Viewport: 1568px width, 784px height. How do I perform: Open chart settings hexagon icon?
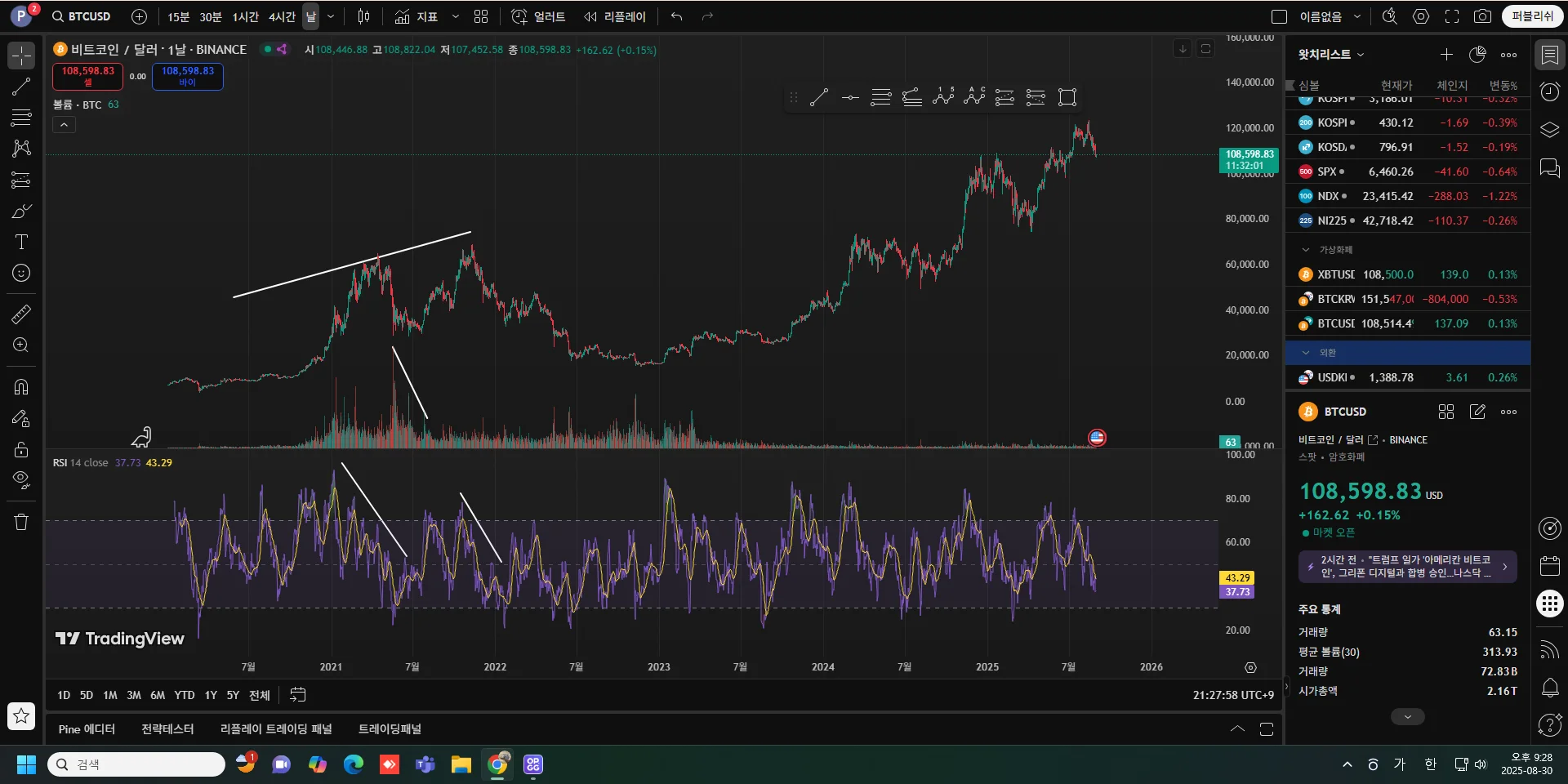(1421, 16)
